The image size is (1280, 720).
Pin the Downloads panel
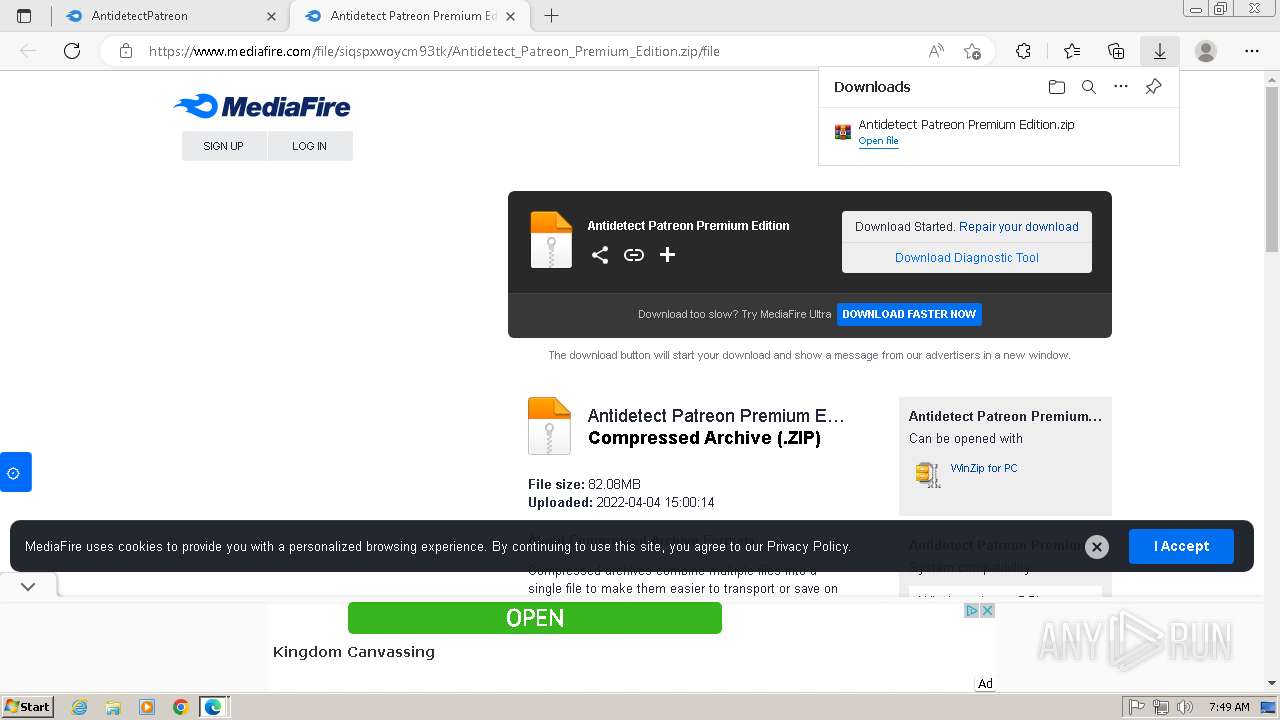pos(1153,87)
